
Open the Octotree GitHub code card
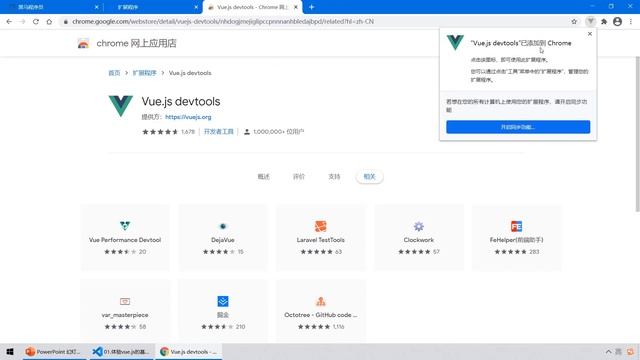(x=321, y=311)
